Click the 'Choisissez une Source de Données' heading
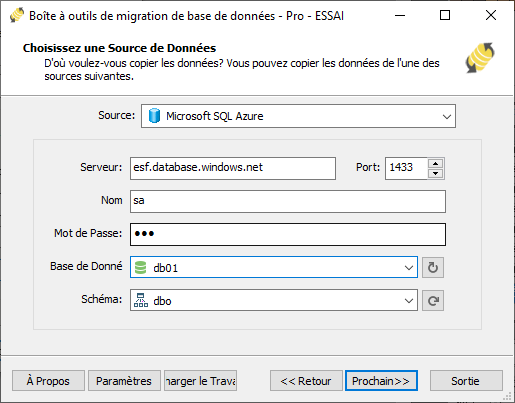The image size is (515, 403). click(119, 48)
